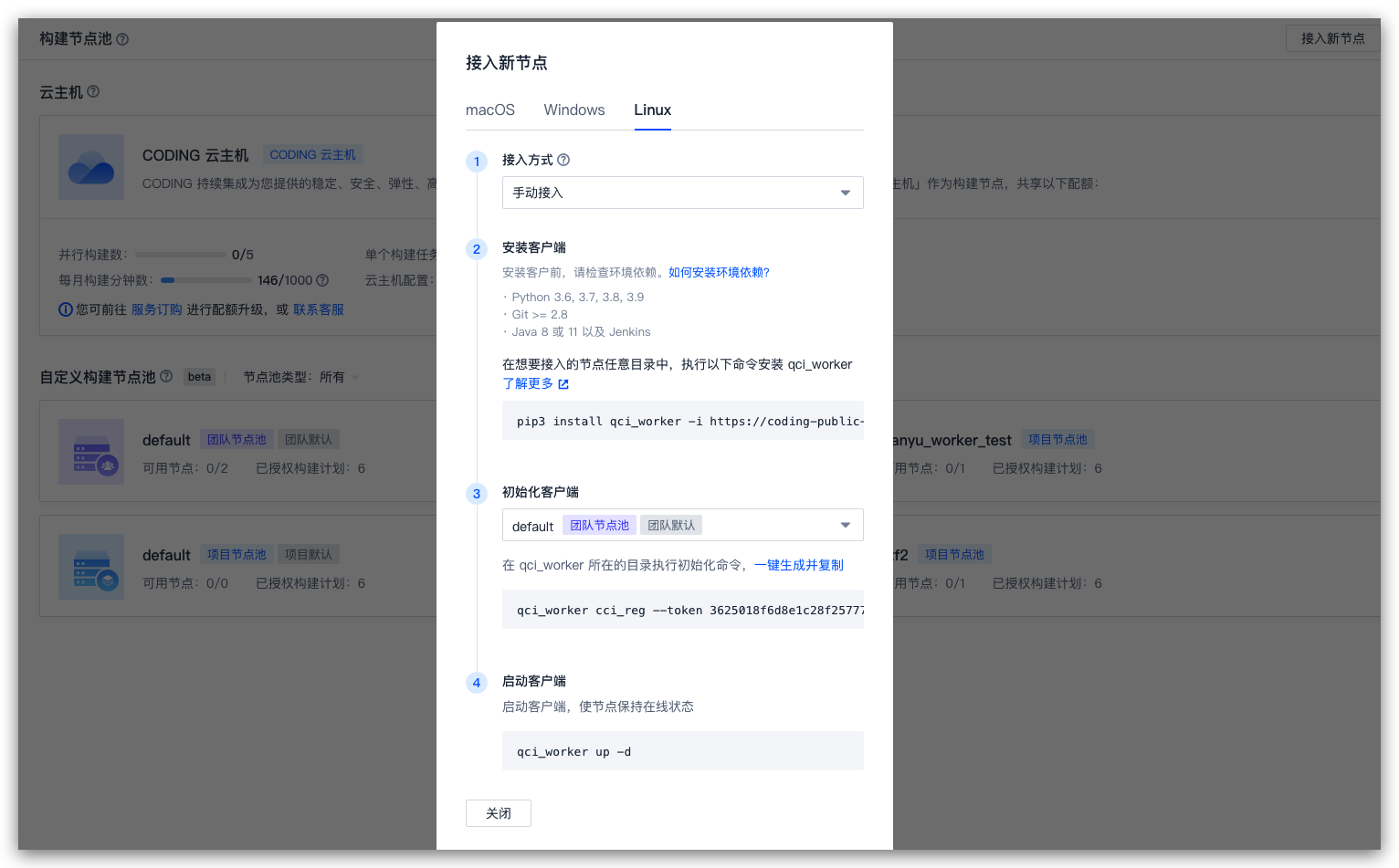Click 一键生成并复制 link
1399x868 pixels.
tap(799, 565)
